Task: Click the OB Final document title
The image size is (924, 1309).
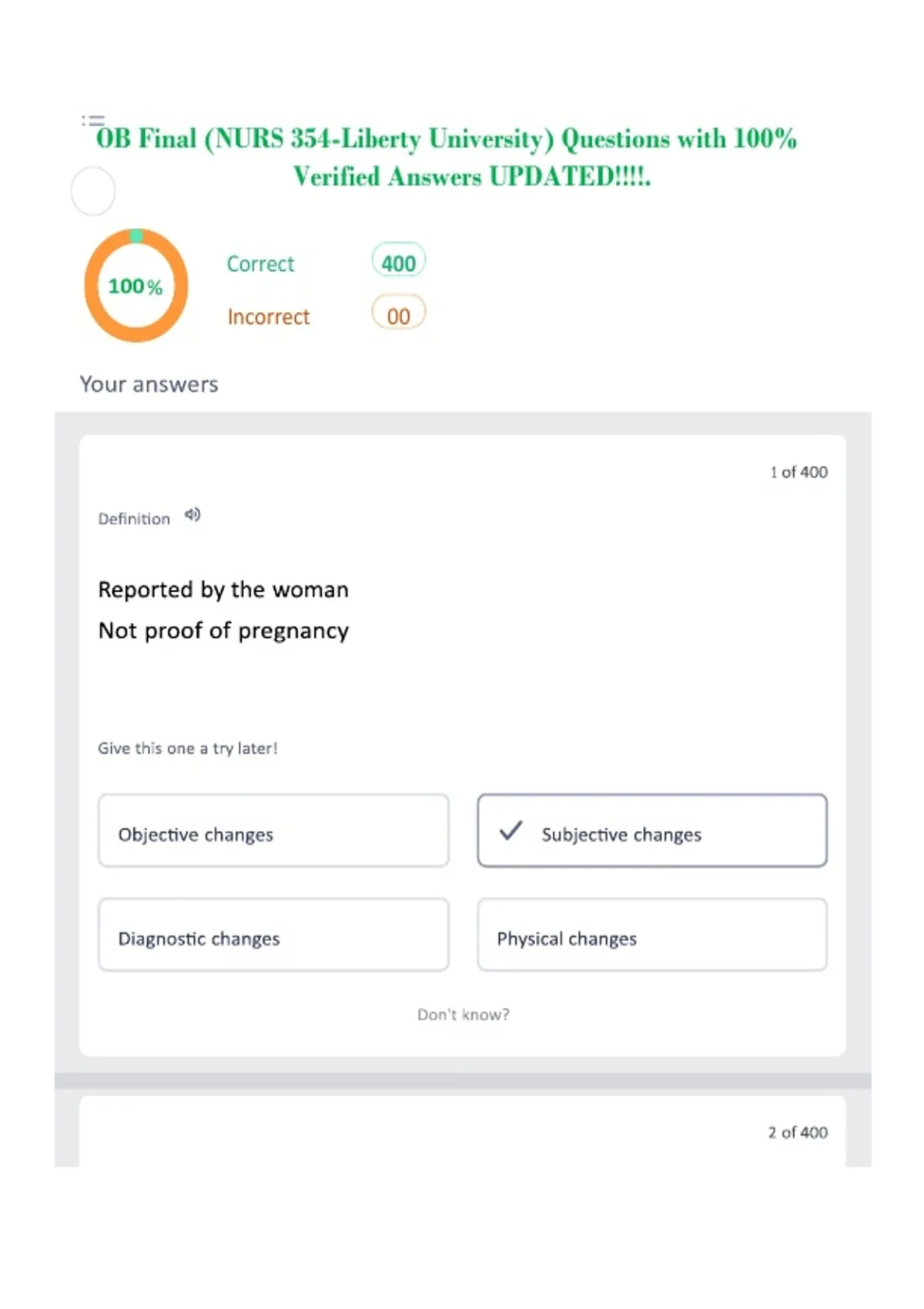Action: pyautogui.click(x=447, y=157)
